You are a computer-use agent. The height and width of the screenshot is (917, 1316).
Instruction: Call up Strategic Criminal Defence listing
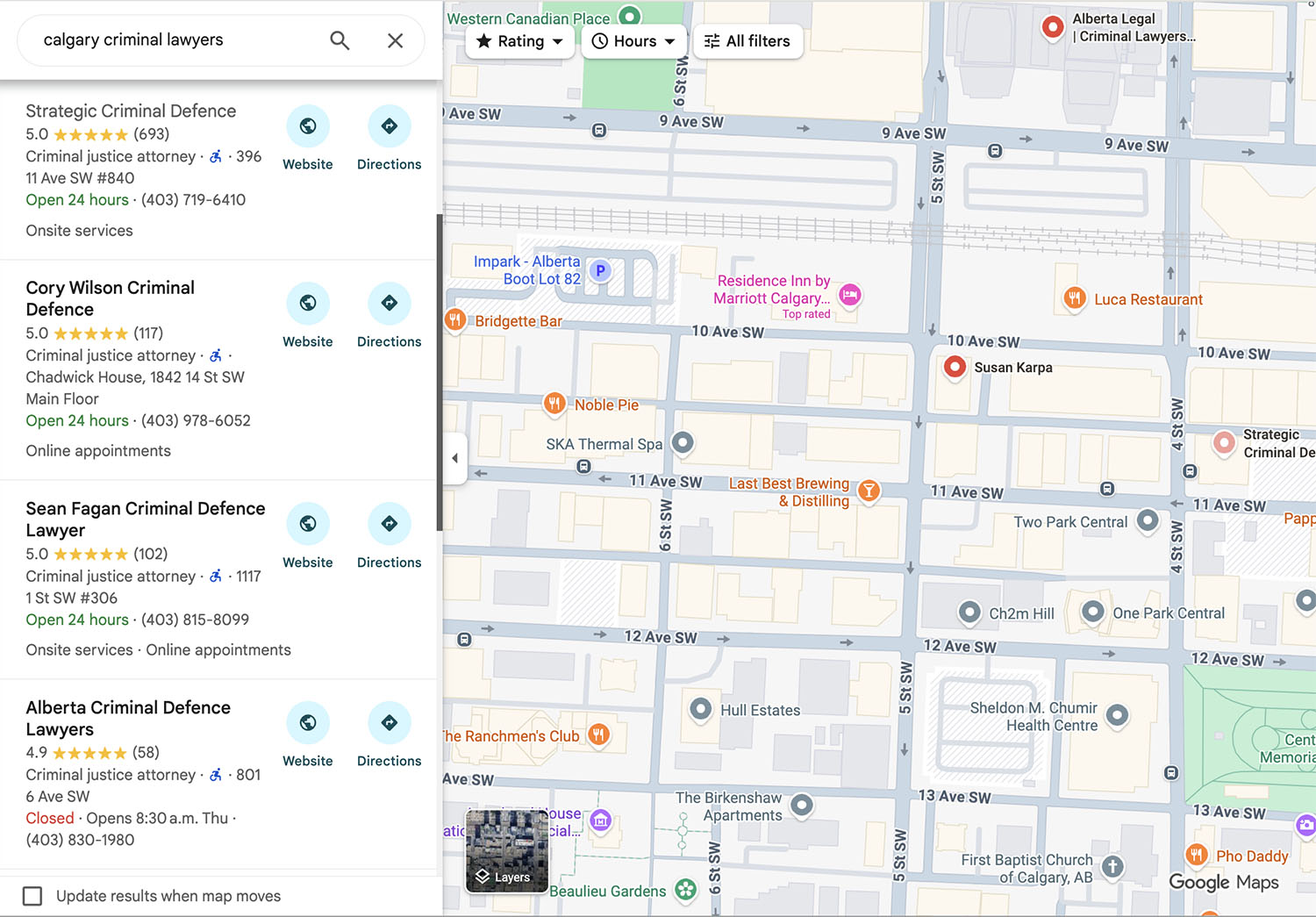point(130,111)
